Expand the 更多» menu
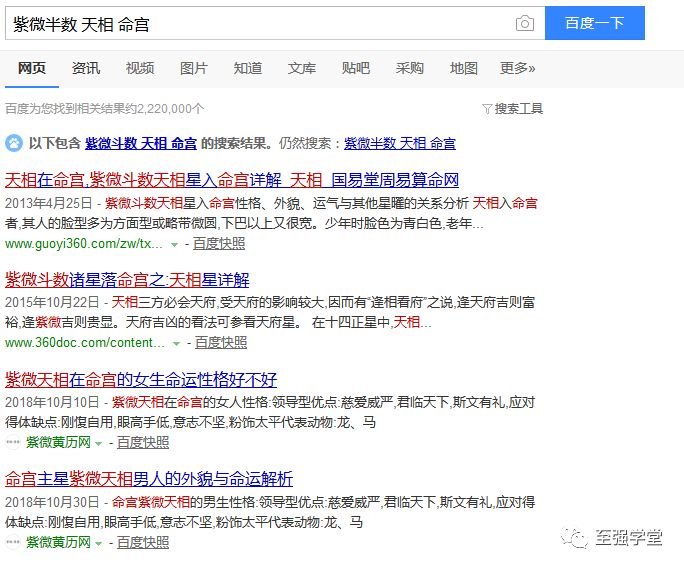The height and width of the screenshot is (568, 684). tap(517, 68)
